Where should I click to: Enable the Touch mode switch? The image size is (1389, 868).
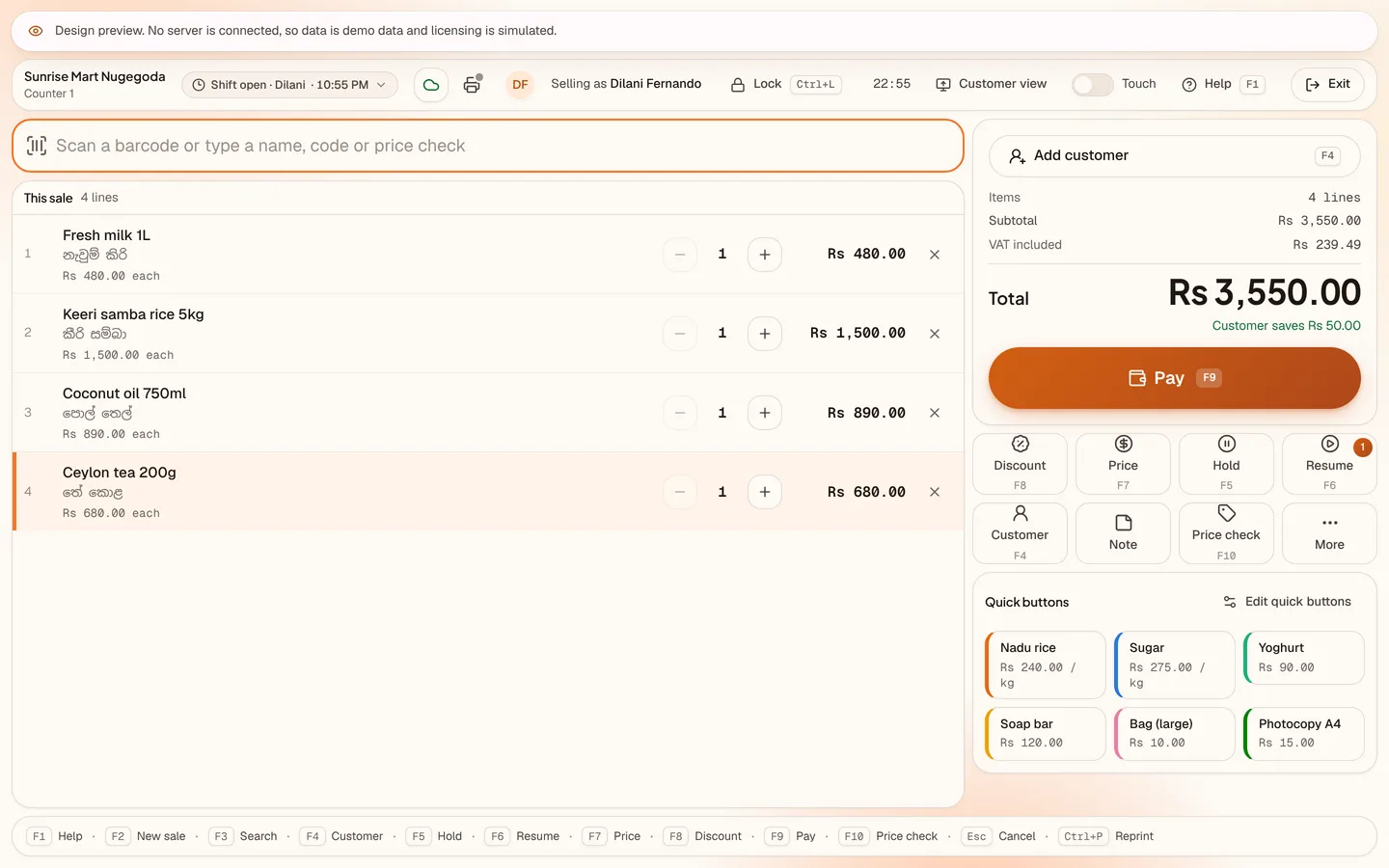[x=1093, y=84]
